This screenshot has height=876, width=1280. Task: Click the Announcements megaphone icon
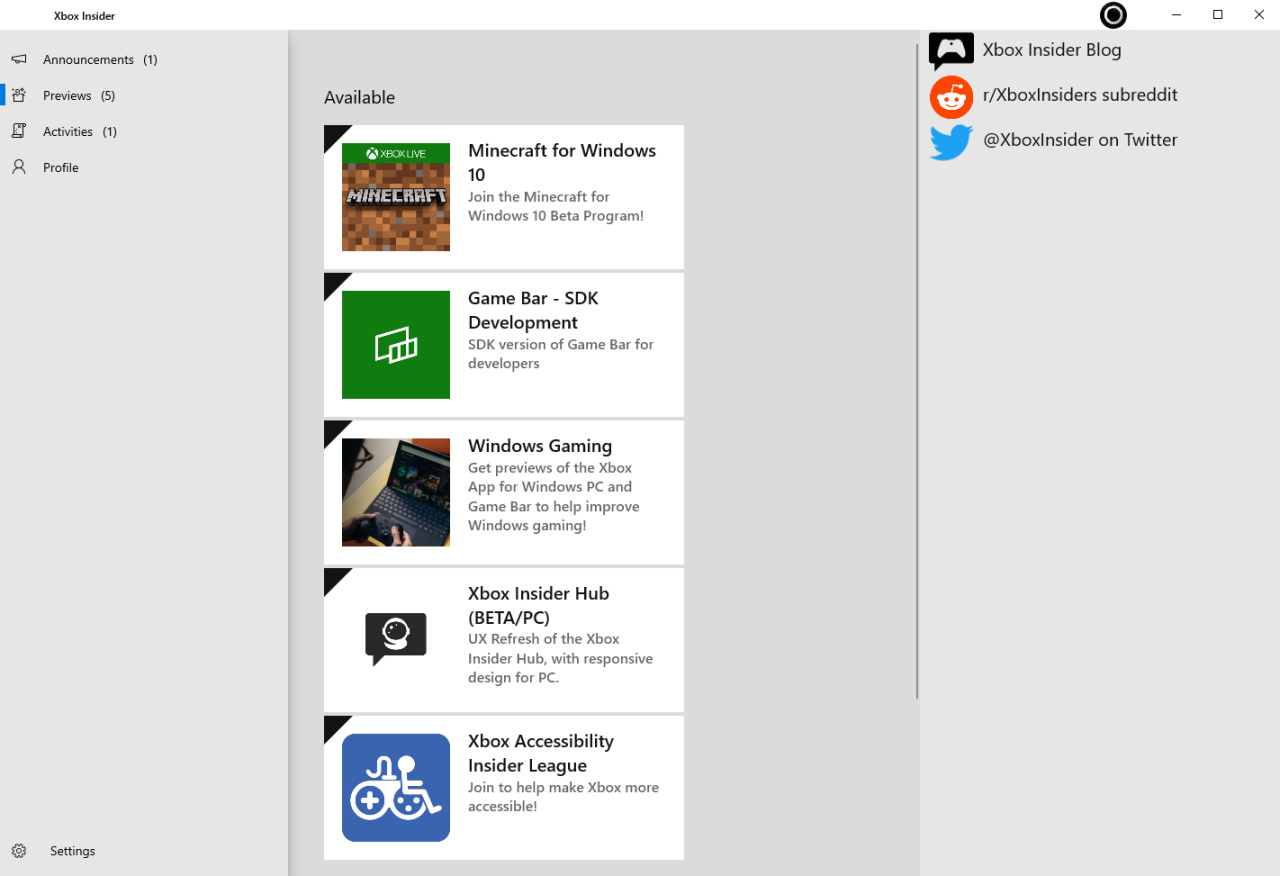coord(19,60)
